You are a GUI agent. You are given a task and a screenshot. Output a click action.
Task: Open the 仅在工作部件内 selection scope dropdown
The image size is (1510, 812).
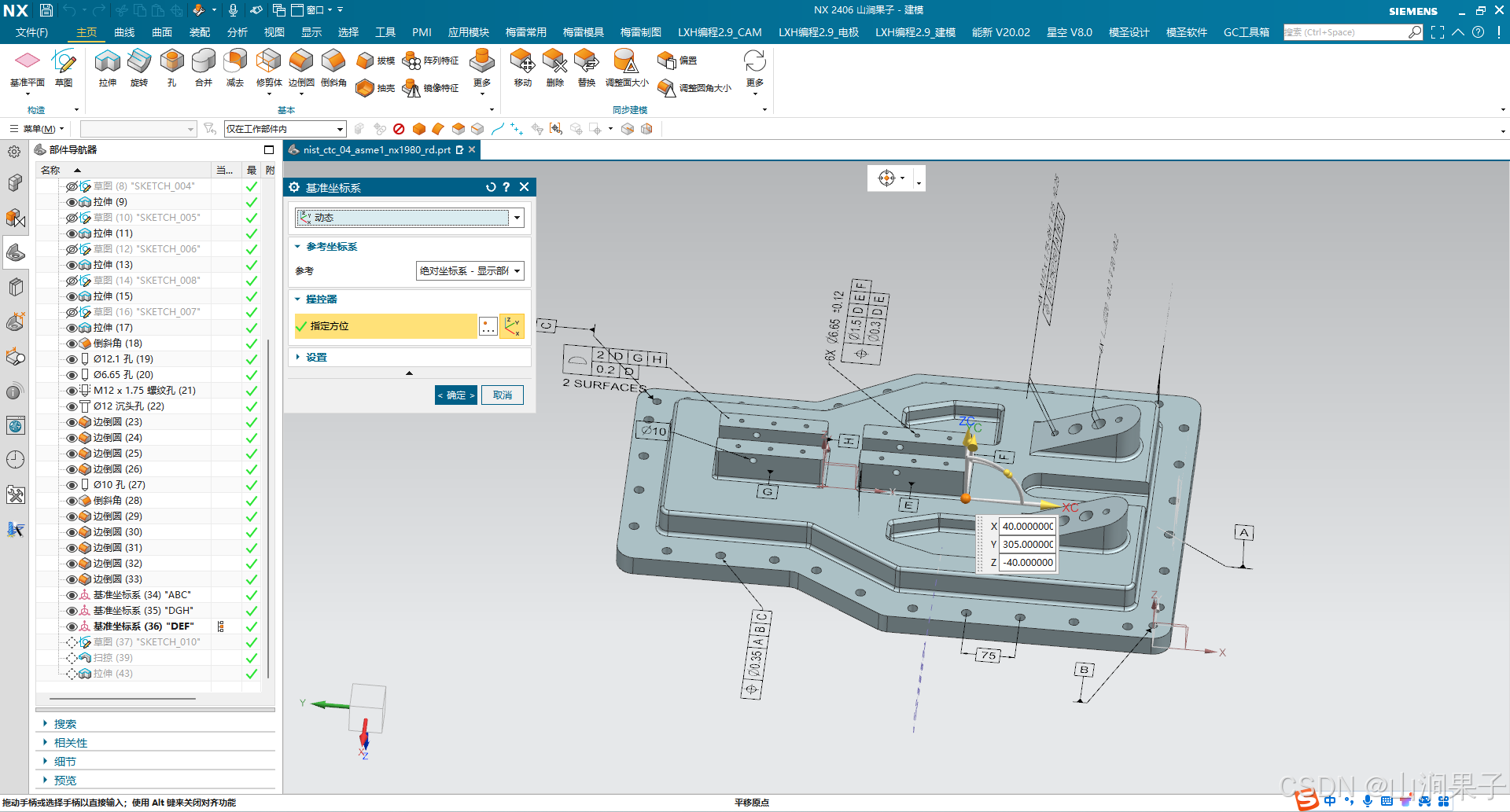(285, 129)
